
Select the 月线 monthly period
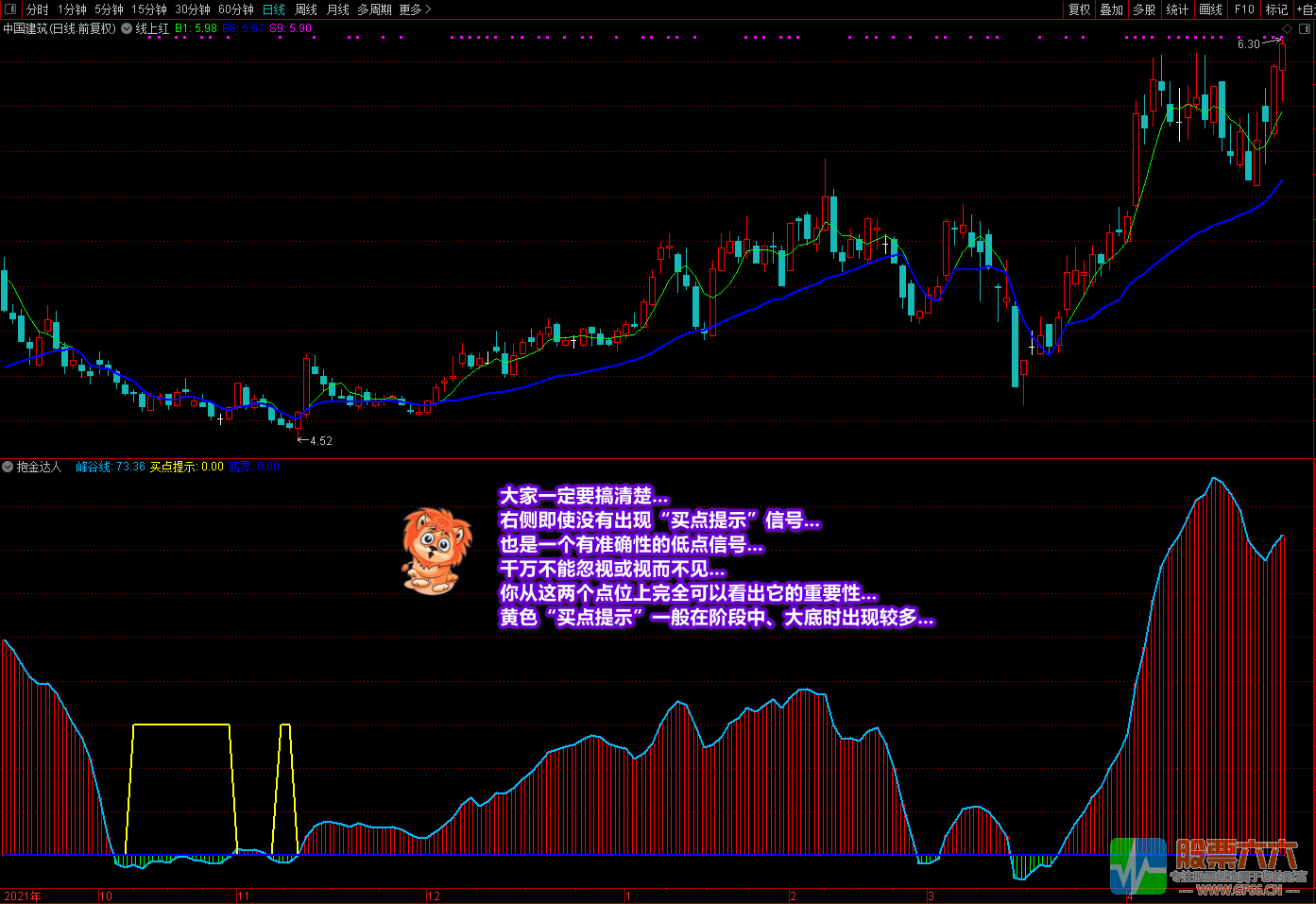coord(337,9)
